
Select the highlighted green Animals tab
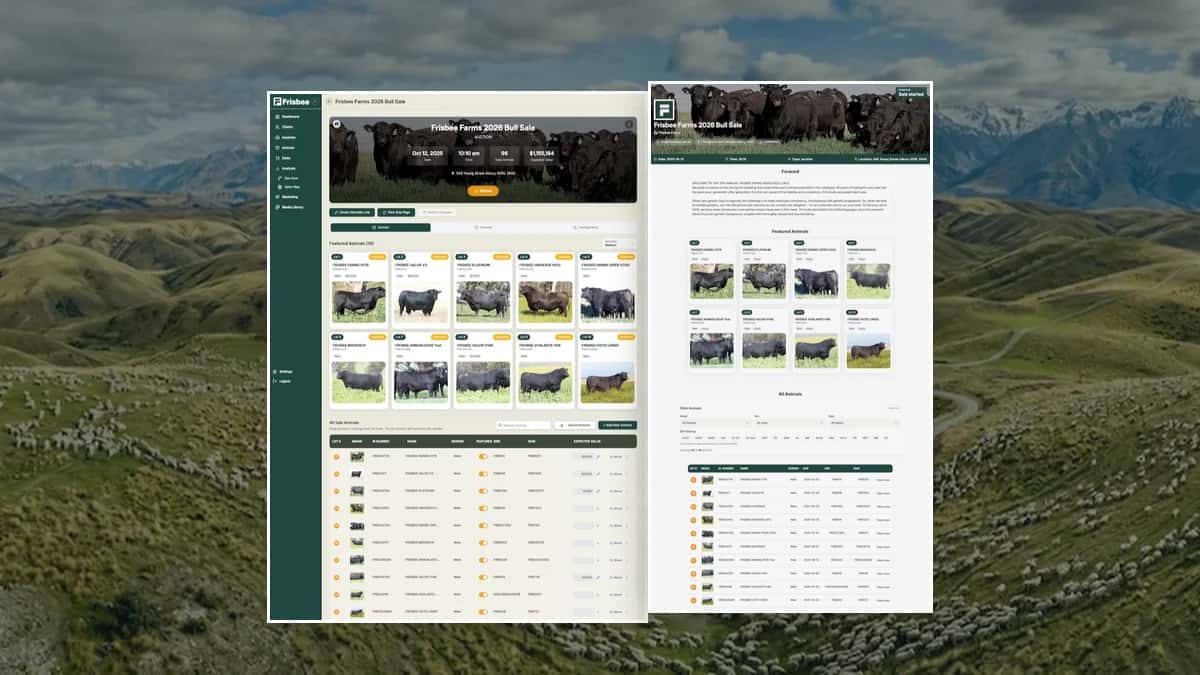[380, 228]
